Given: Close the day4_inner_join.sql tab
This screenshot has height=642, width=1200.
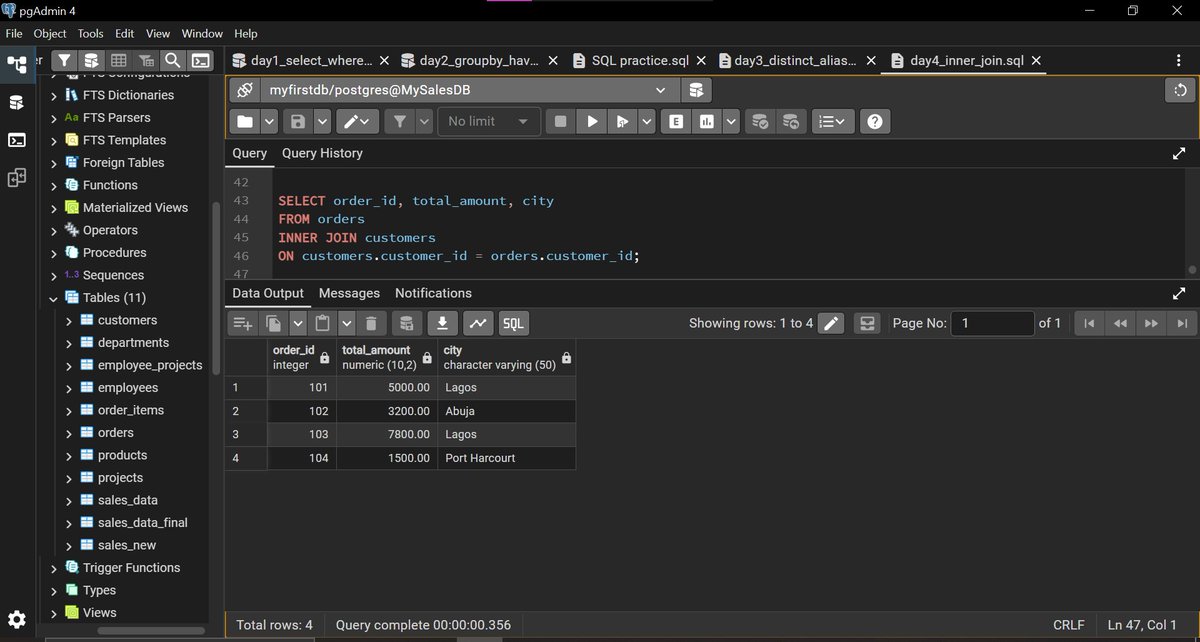Looking at the screenshot, I should pos(1036,61).
